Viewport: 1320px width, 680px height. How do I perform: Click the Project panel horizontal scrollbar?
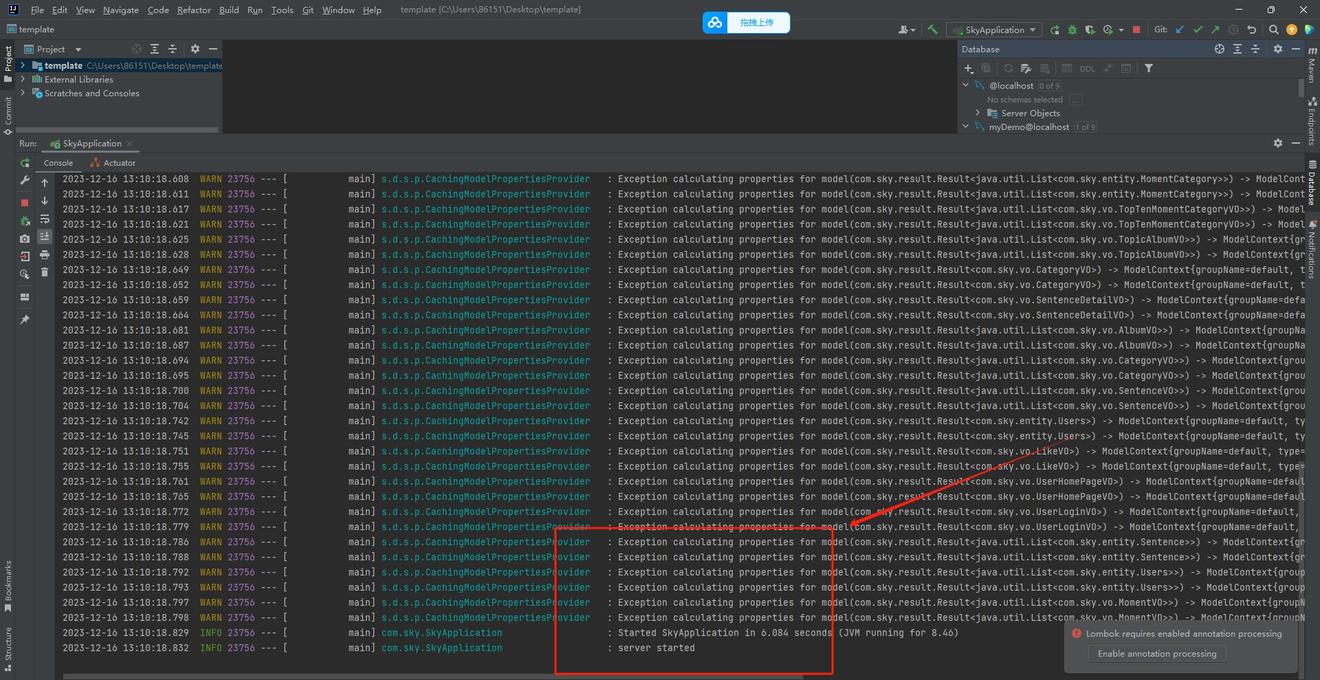(120, 129)
